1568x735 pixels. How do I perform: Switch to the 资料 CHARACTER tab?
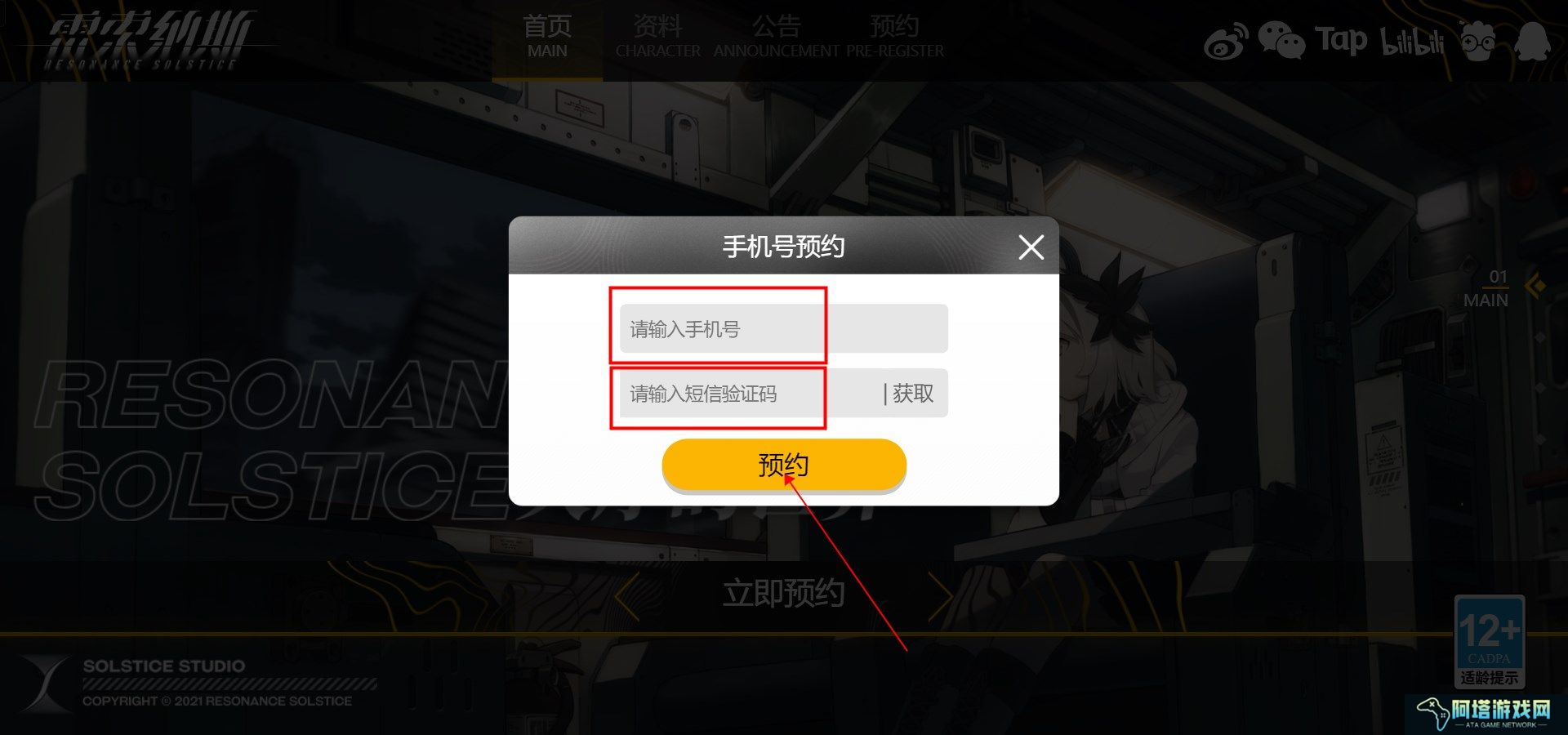click(657, 38)
